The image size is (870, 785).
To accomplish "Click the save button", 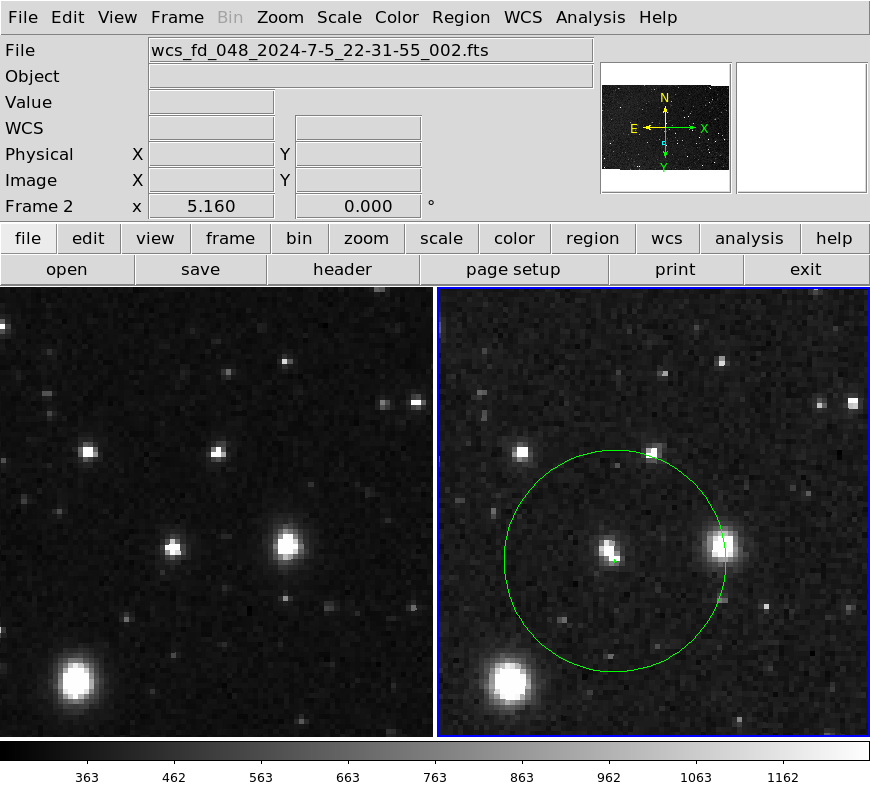I will (x=200, y=270).
